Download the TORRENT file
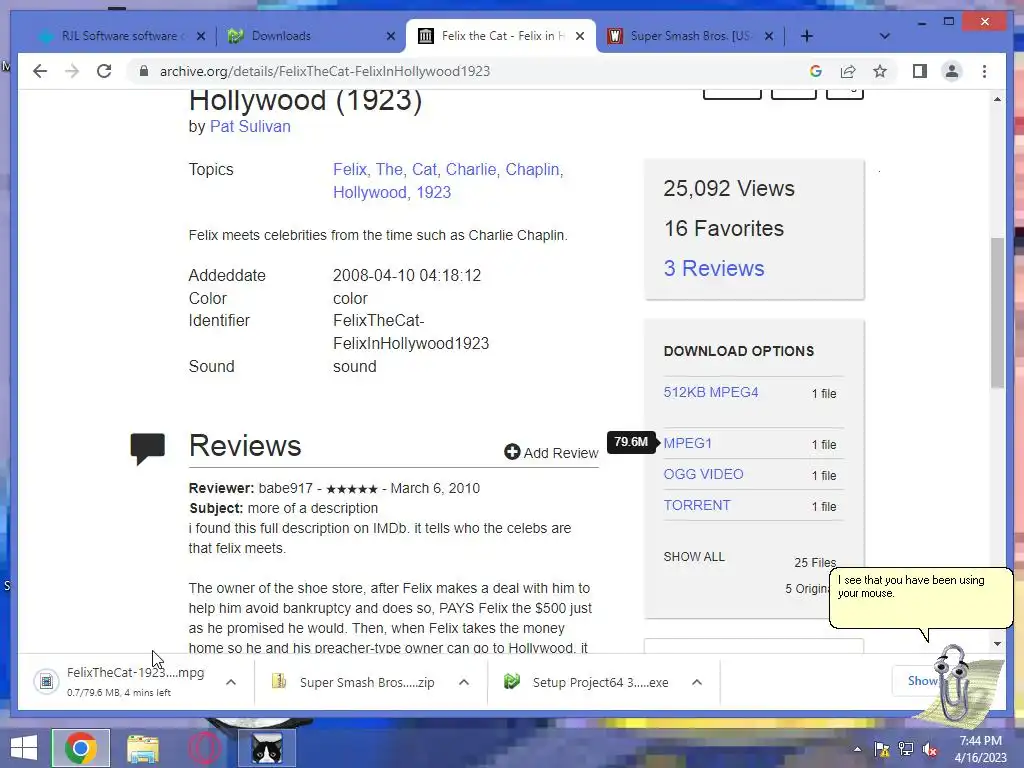 (697, 505)
